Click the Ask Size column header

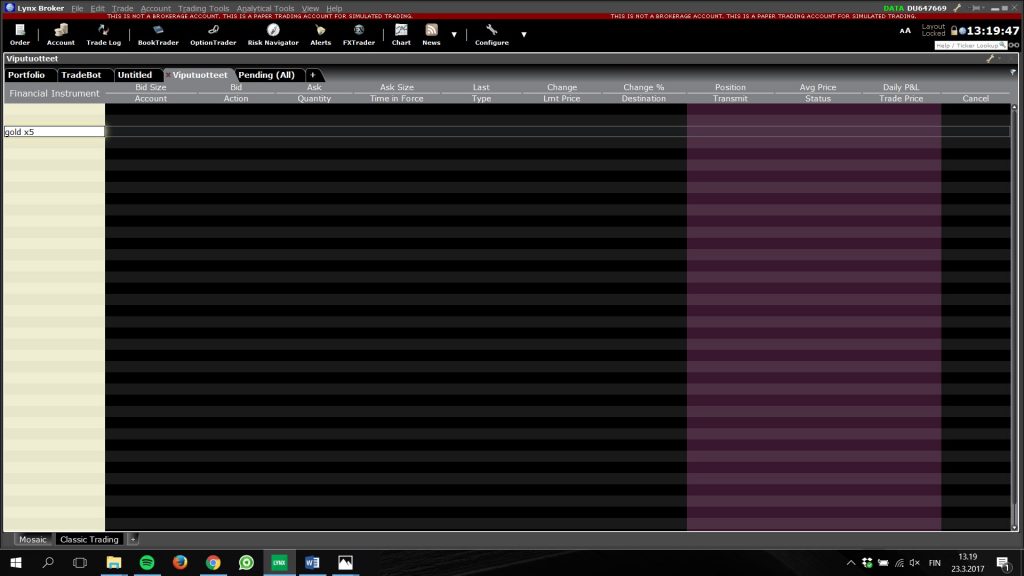point(397,87)
